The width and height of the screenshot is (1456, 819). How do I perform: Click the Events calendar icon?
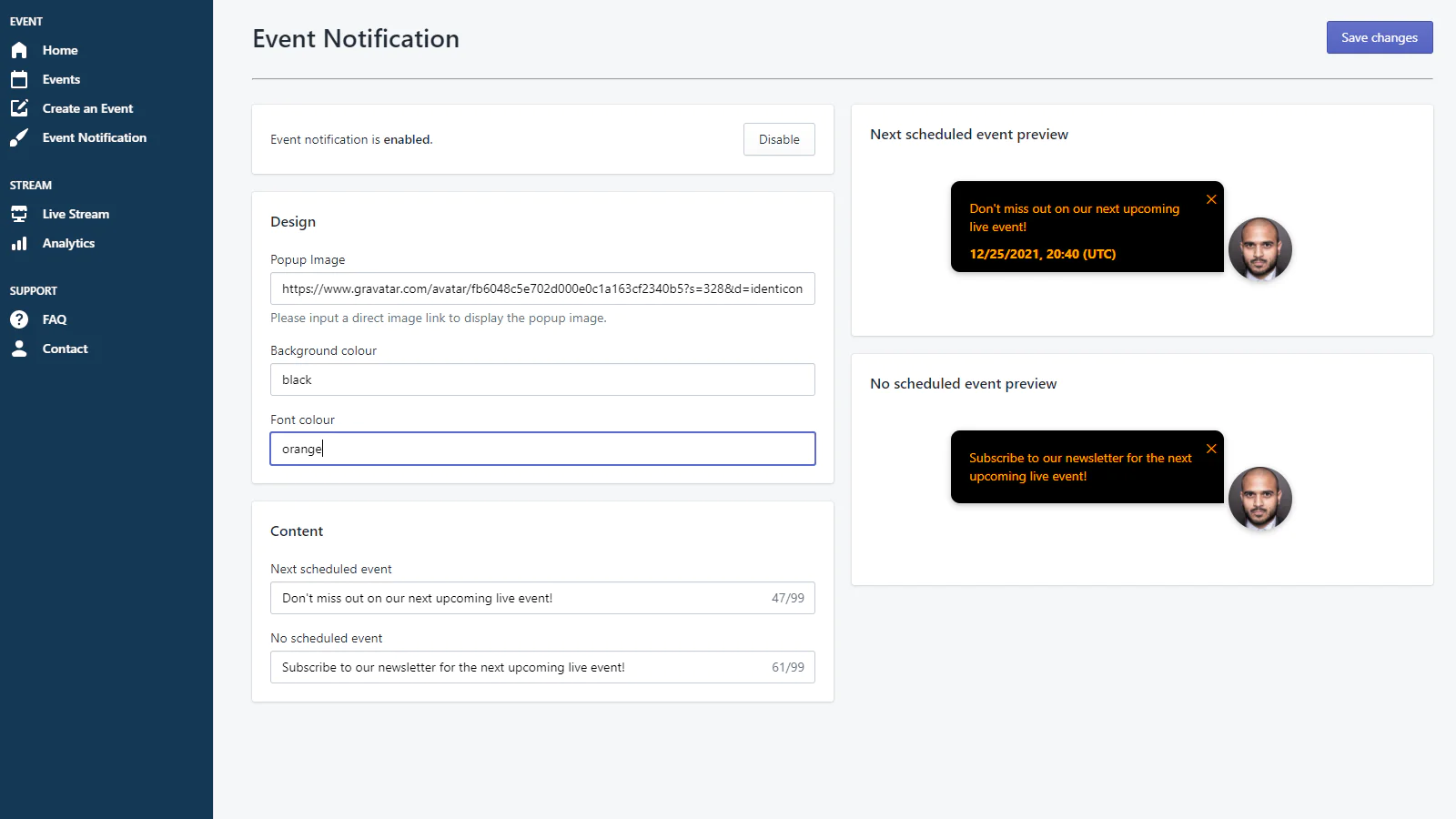(x=19, y=79)
